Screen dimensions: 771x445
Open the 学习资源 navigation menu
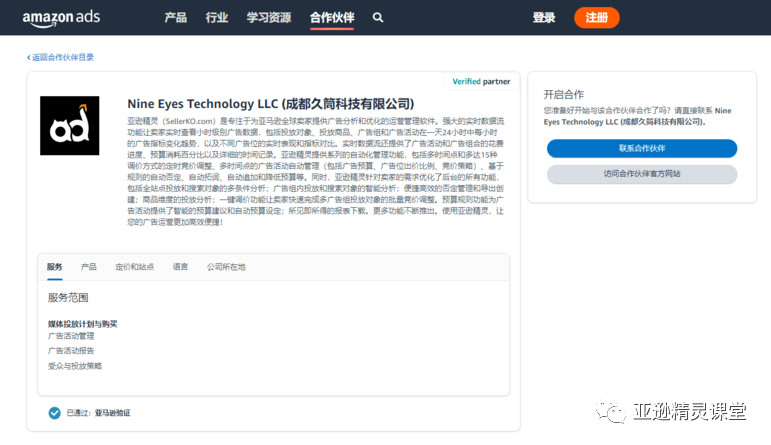pyautogui.click(x=267, y=18)
